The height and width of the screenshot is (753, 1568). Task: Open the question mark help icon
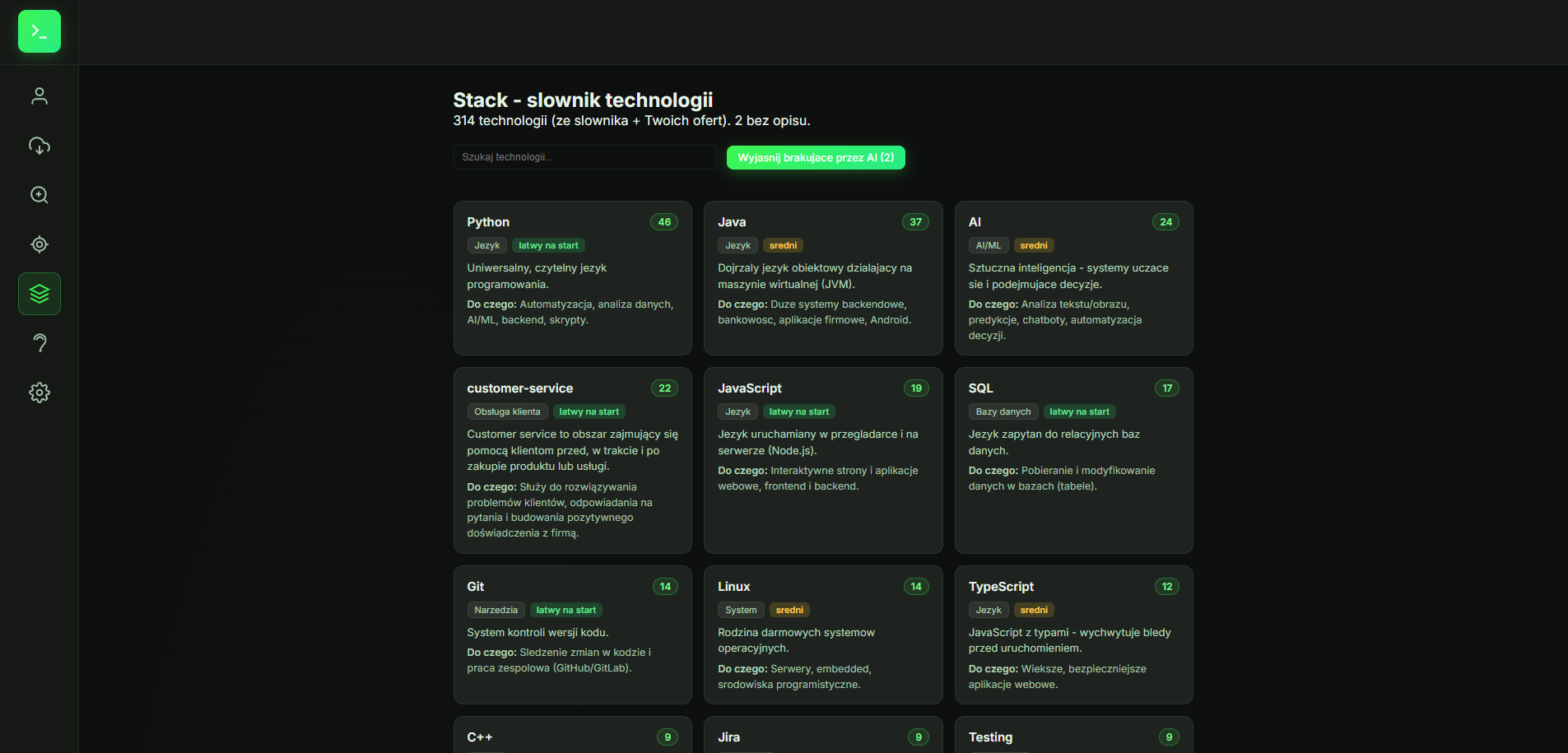point(40,343)
